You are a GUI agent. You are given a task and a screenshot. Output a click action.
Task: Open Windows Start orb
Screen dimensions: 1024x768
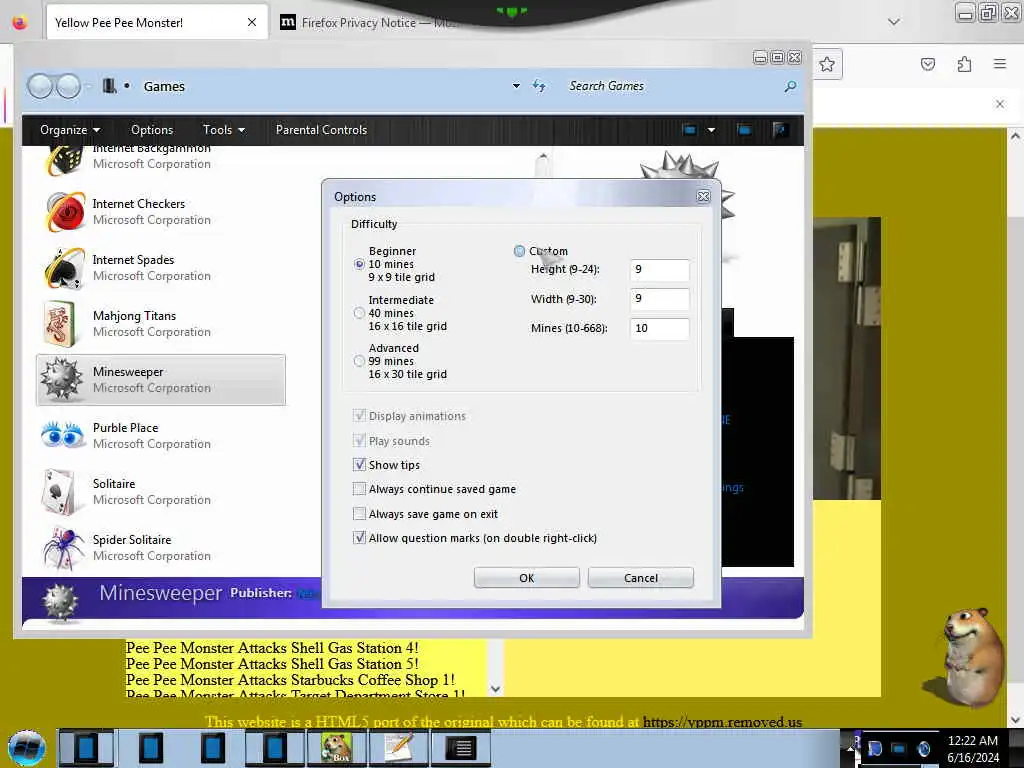27,748
